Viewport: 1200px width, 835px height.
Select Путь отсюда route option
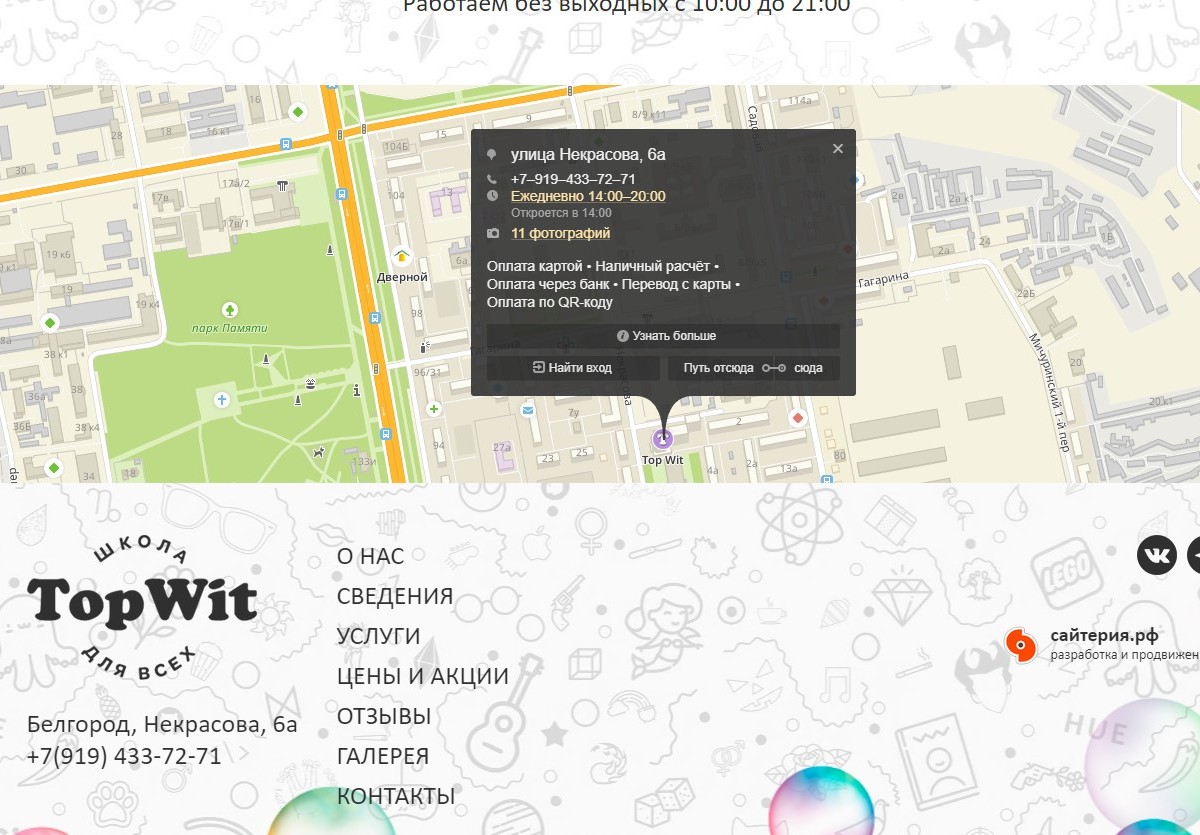[x=718, y=368]
